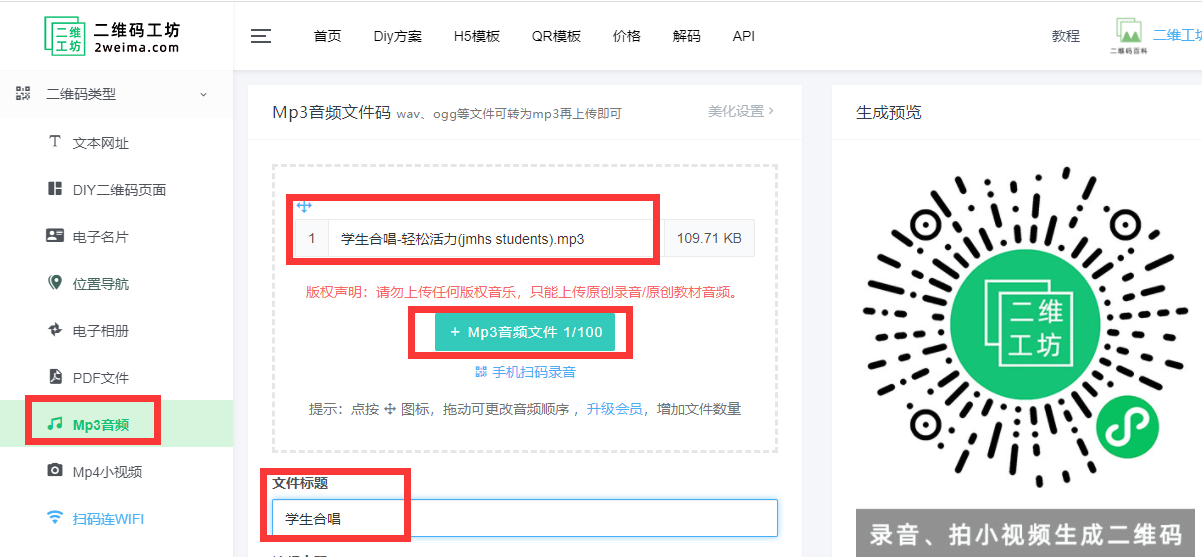Select the 文本网址 sidebar icon

pos(55,142)
